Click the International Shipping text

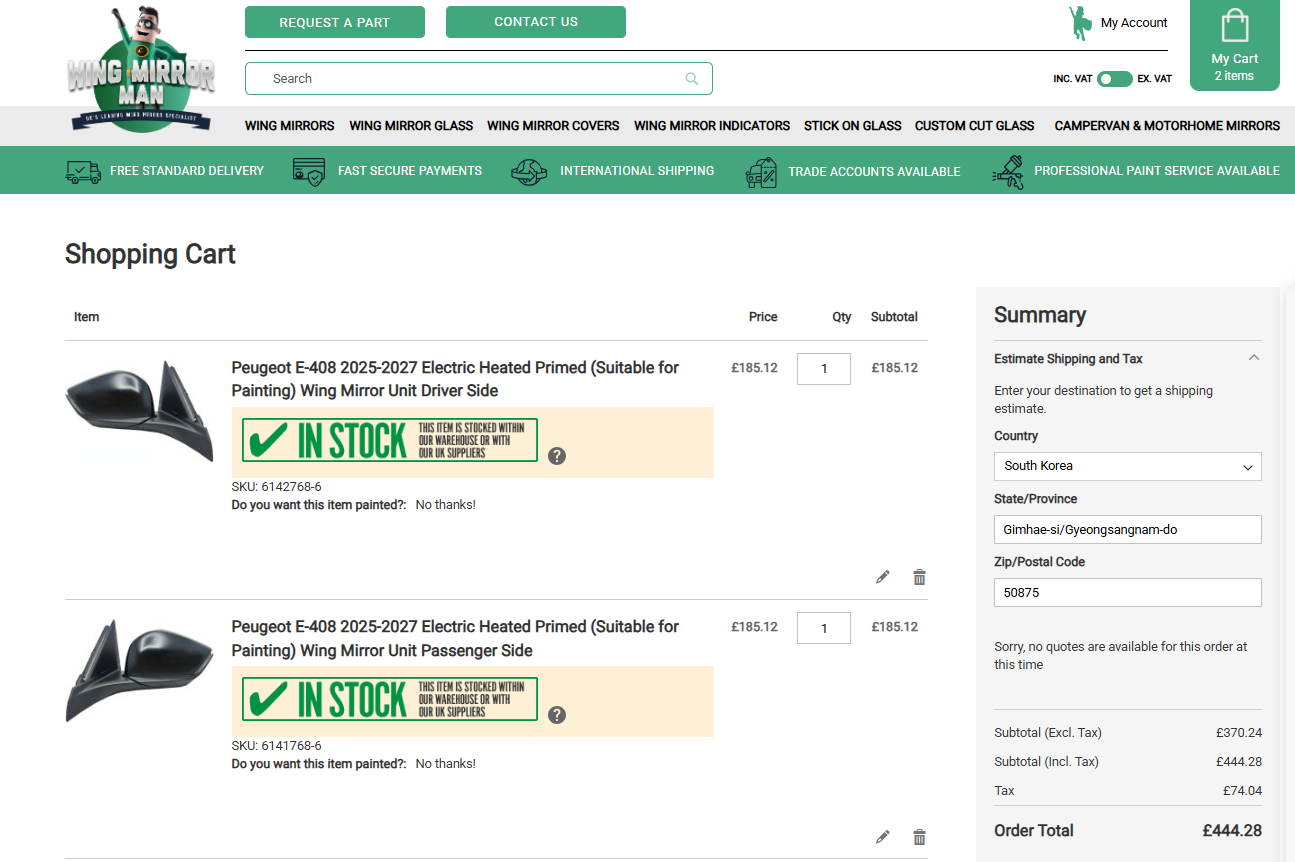coord(637,171)
